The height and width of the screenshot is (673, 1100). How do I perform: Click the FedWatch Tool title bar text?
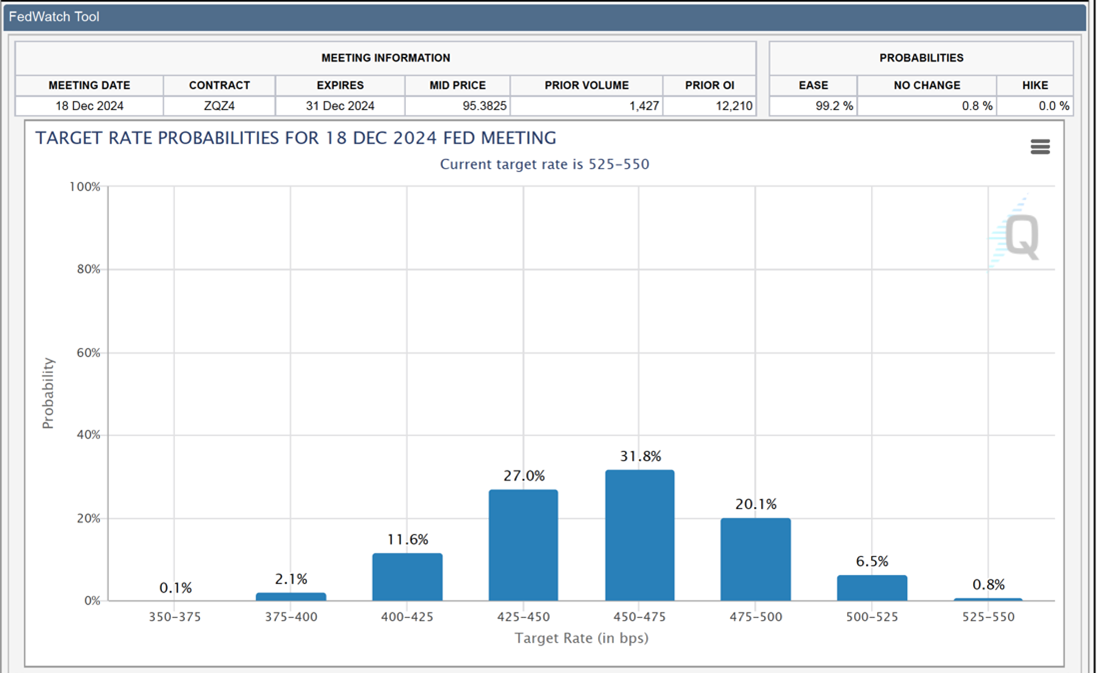click(x=54, y=17)
